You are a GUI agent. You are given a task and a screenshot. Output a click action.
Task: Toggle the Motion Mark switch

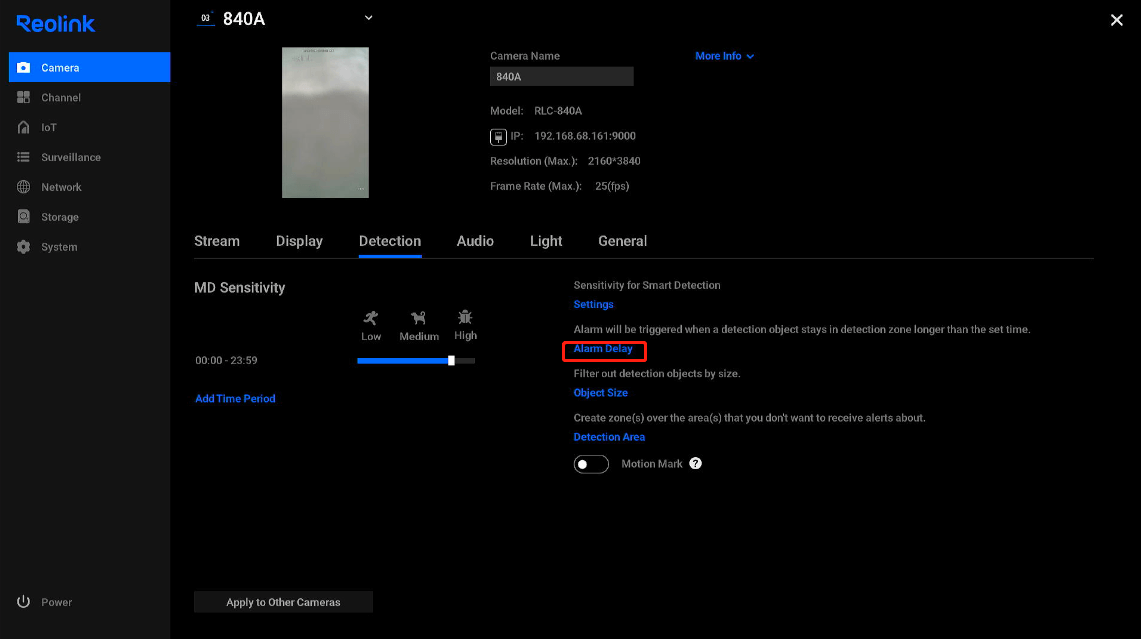[591, 464]
